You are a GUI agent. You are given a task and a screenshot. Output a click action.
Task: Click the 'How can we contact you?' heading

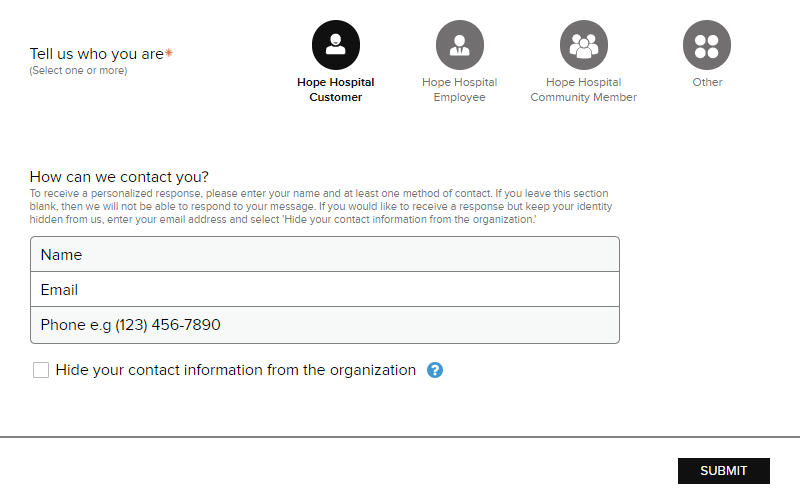click(x=119, y=177)
